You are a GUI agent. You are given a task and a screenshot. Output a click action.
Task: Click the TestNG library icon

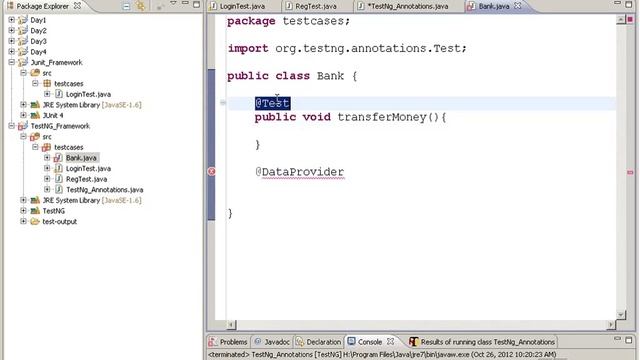point(35,211)
